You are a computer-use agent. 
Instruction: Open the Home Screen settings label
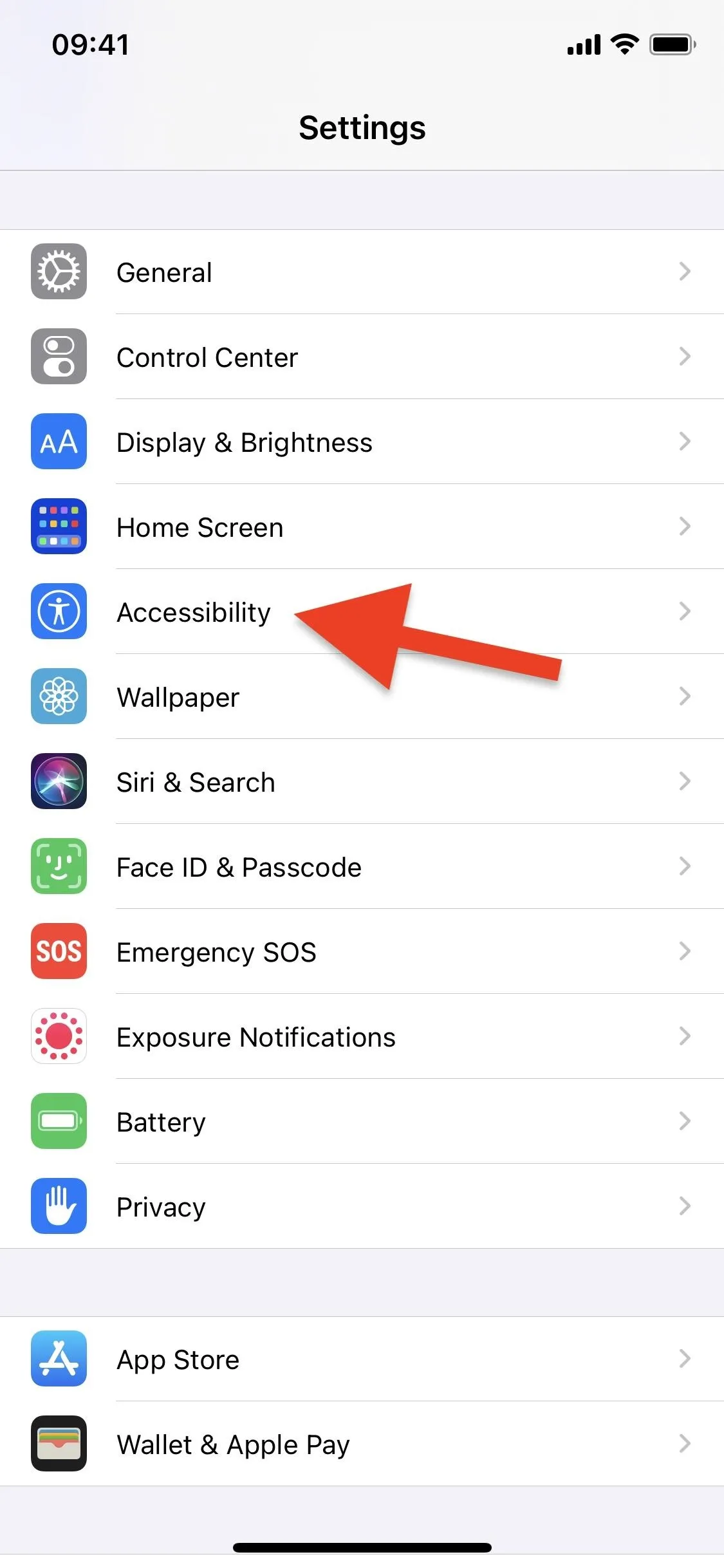tap(200, 528)
